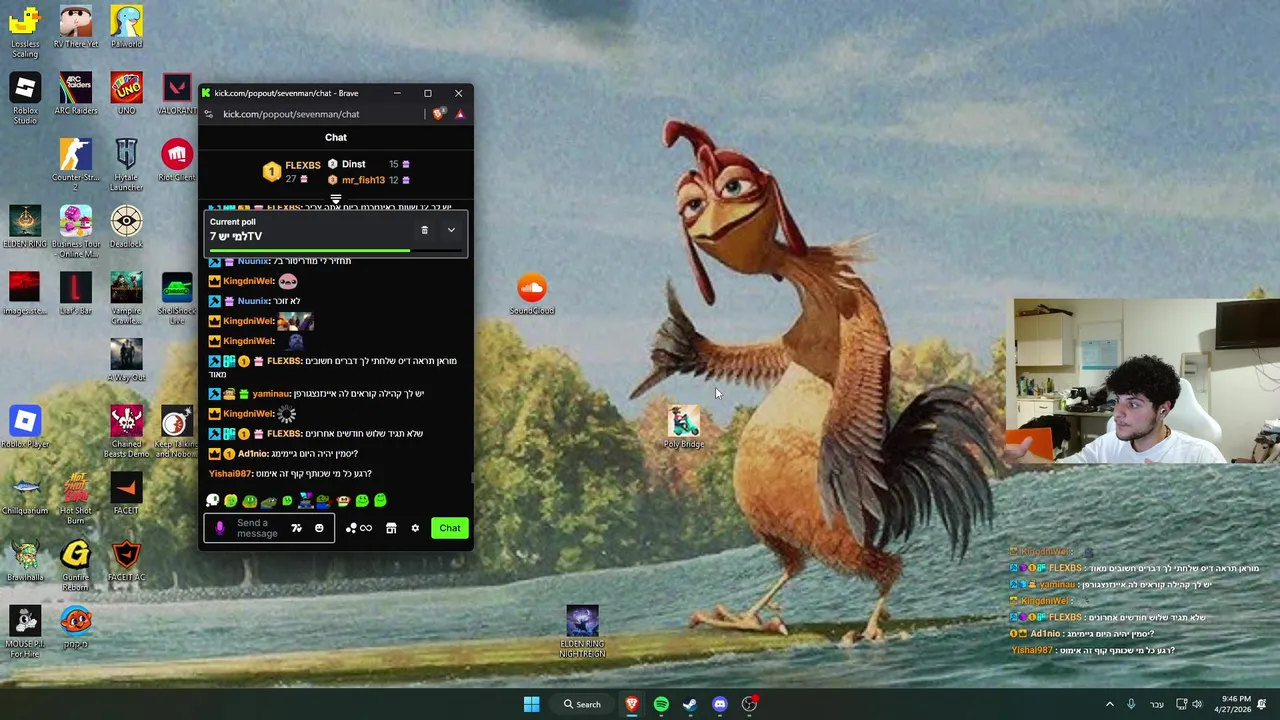Viewport: 1280px width, 720px height.
Task: Open Discord from the taskbar
Action: coord(720,704)
